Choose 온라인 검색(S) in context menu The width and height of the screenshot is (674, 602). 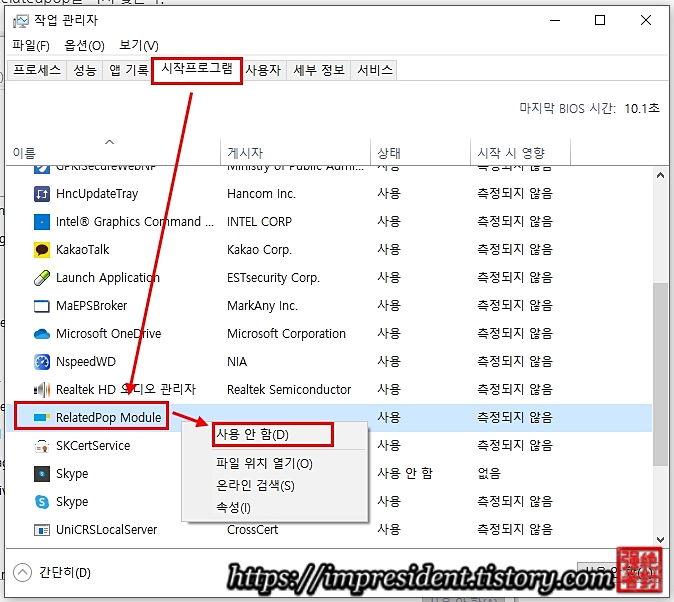click(x=255, y=485)
